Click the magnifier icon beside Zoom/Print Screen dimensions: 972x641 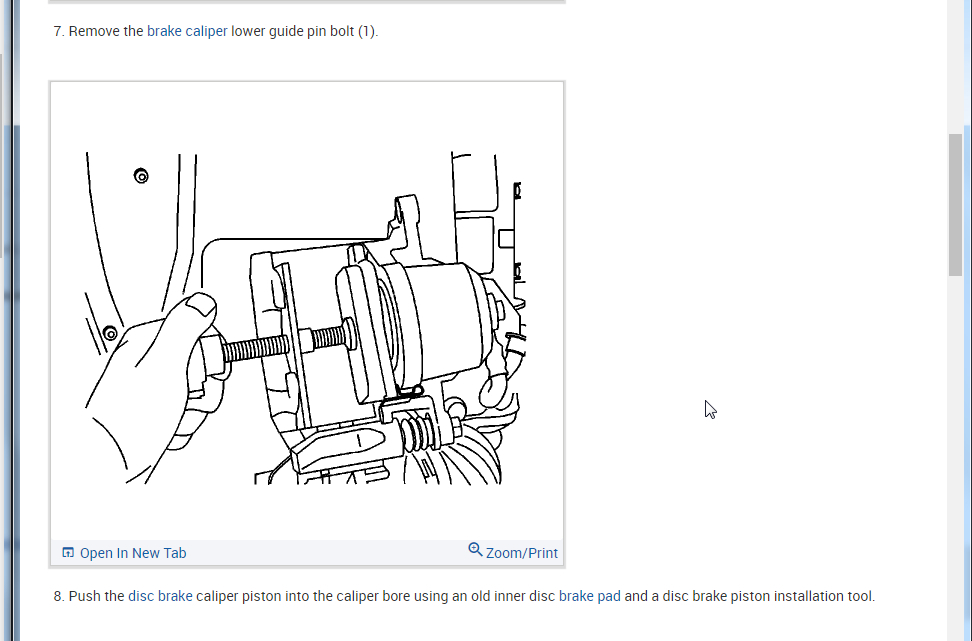[475, 550]
